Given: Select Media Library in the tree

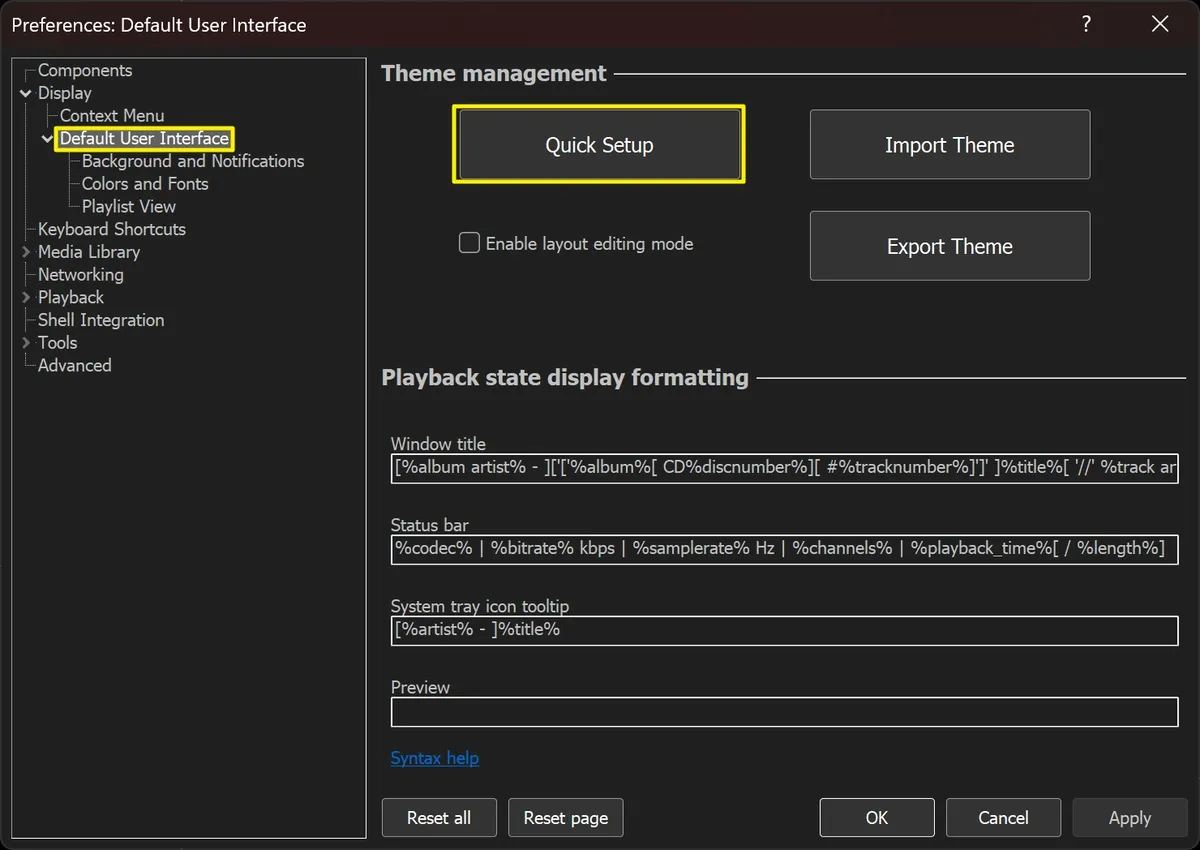Looking at the screenshot, I should pyautogui.click(x=89, y=252).
